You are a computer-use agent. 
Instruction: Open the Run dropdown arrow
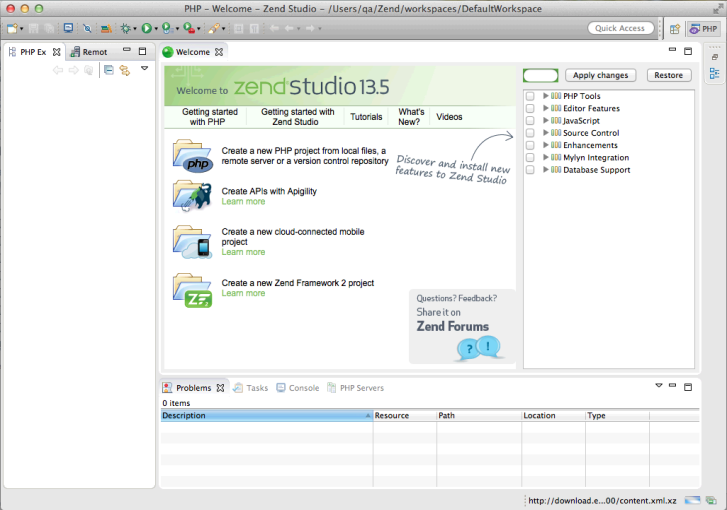[x=156, y=29]
